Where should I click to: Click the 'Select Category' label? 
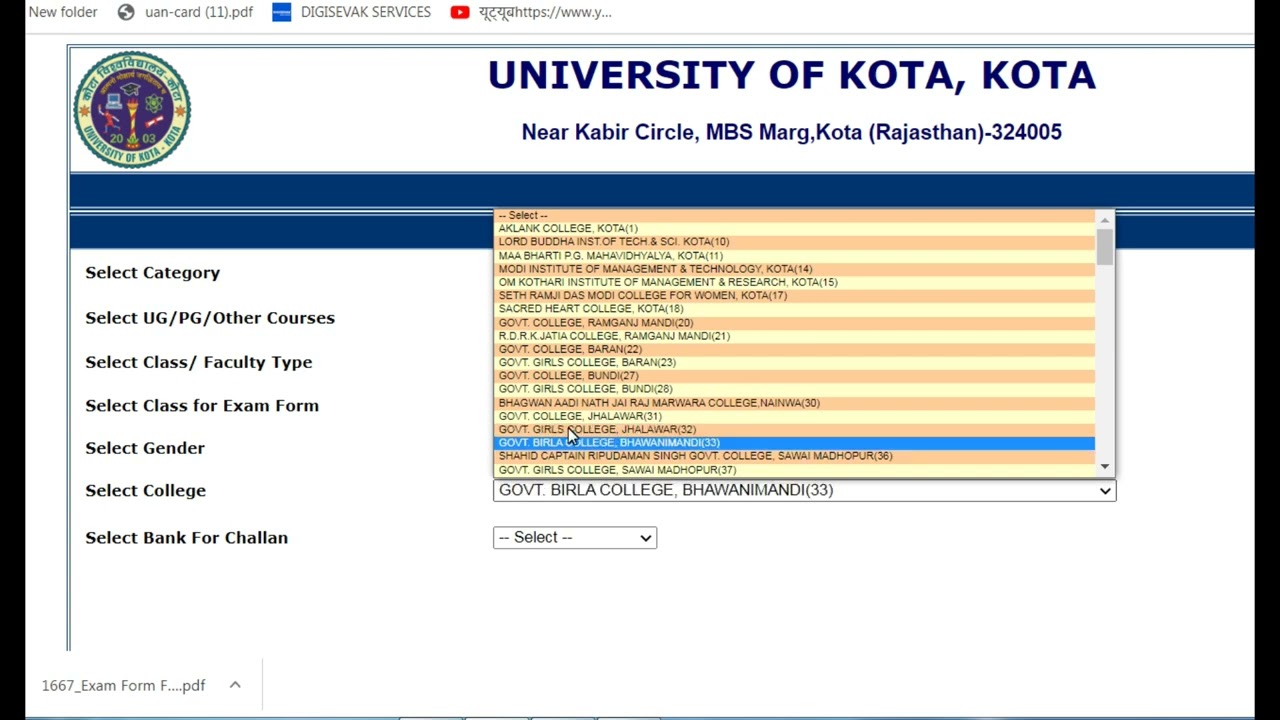[152, 273]
